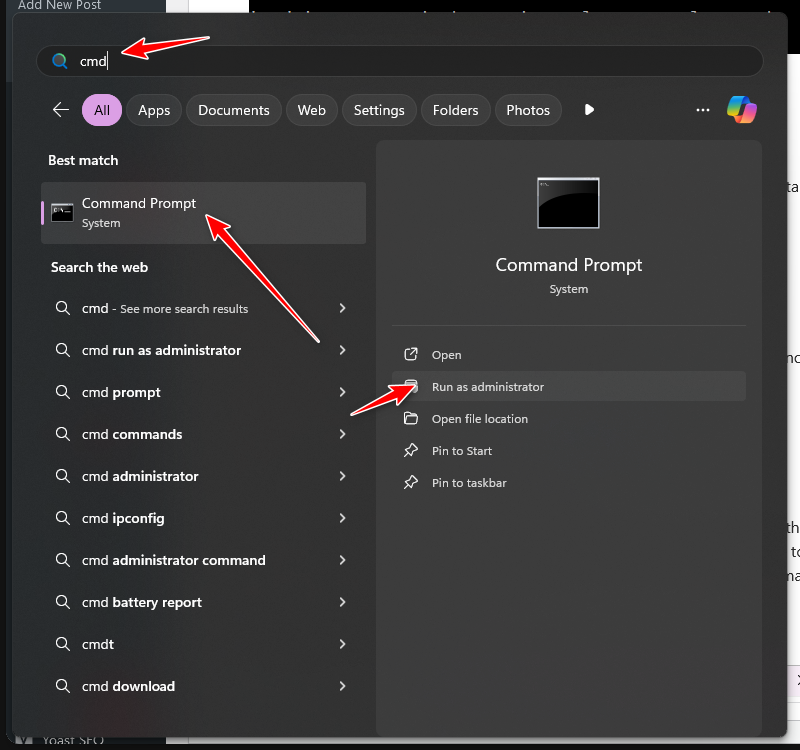Image resolution: width=800 pixels, height=750 pixels.
Task: Click the Command Prompt icon in Best match
Action: coord(62,212)
